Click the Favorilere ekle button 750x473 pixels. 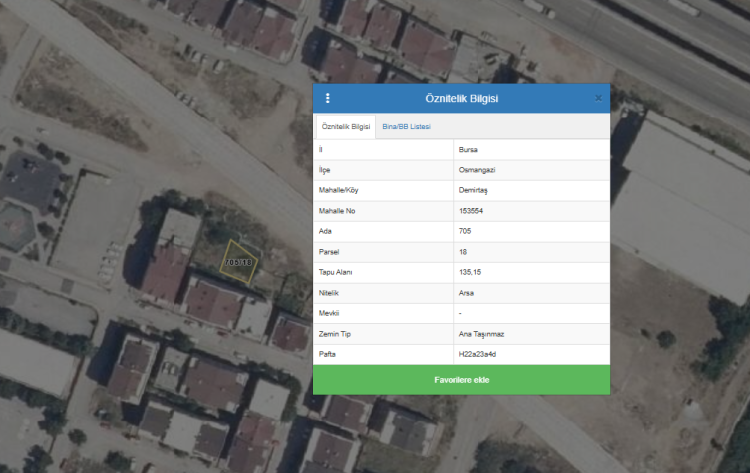(461, 380)
